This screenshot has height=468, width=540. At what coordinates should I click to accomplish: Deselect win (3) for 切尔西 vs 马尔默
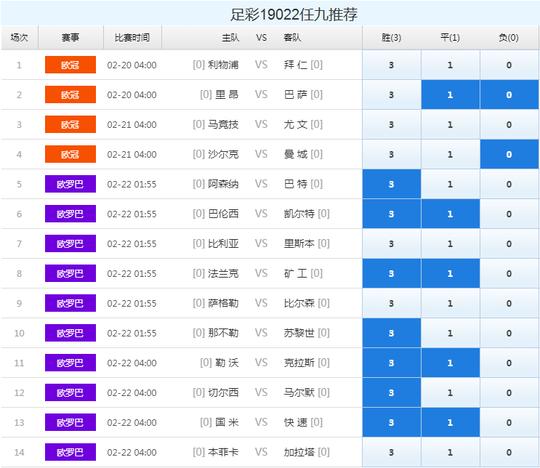tap(392, 393)
